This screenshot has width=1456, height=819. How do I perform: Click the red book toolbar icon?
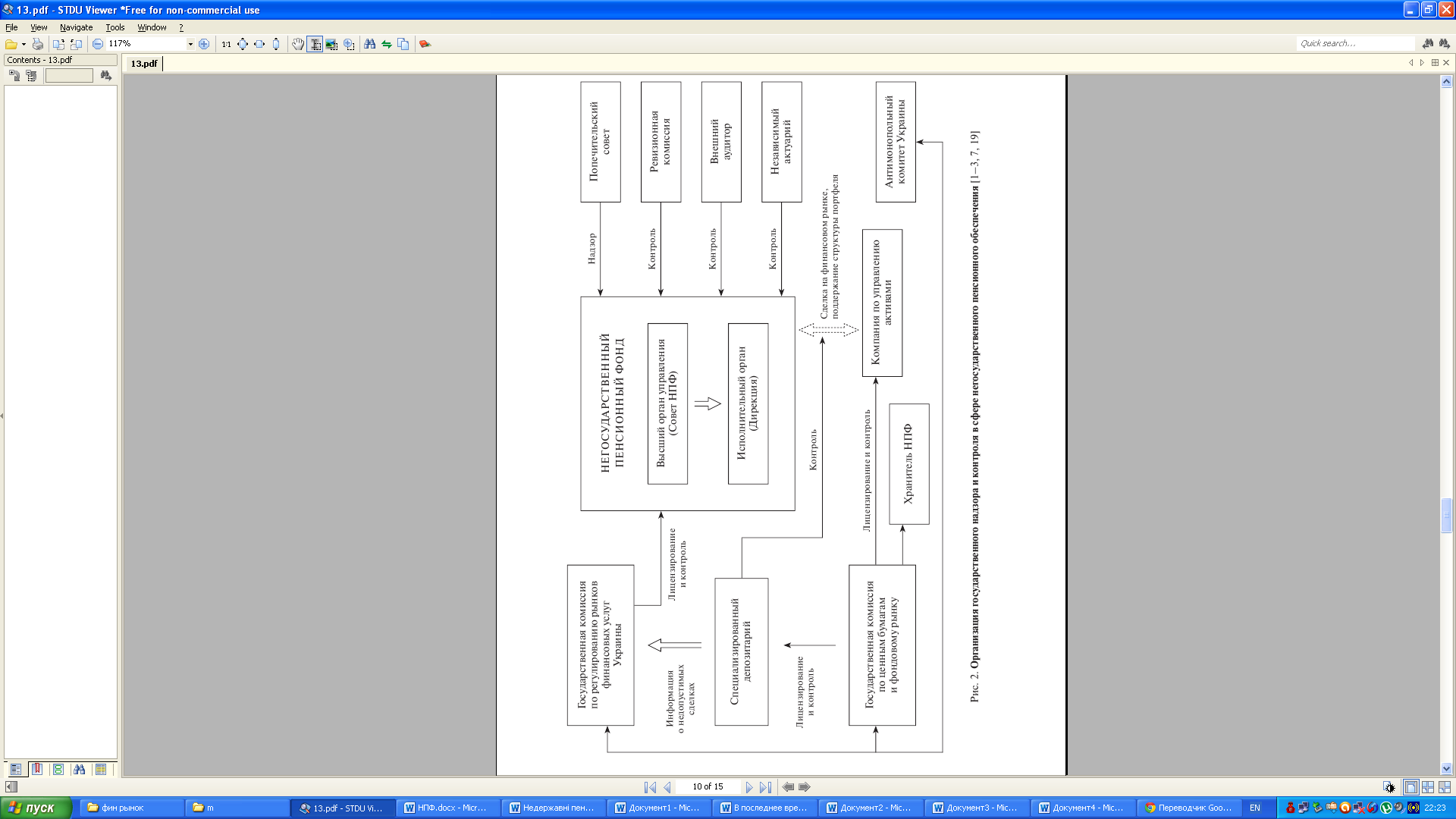pyautogui.click(x=425, y=44)
